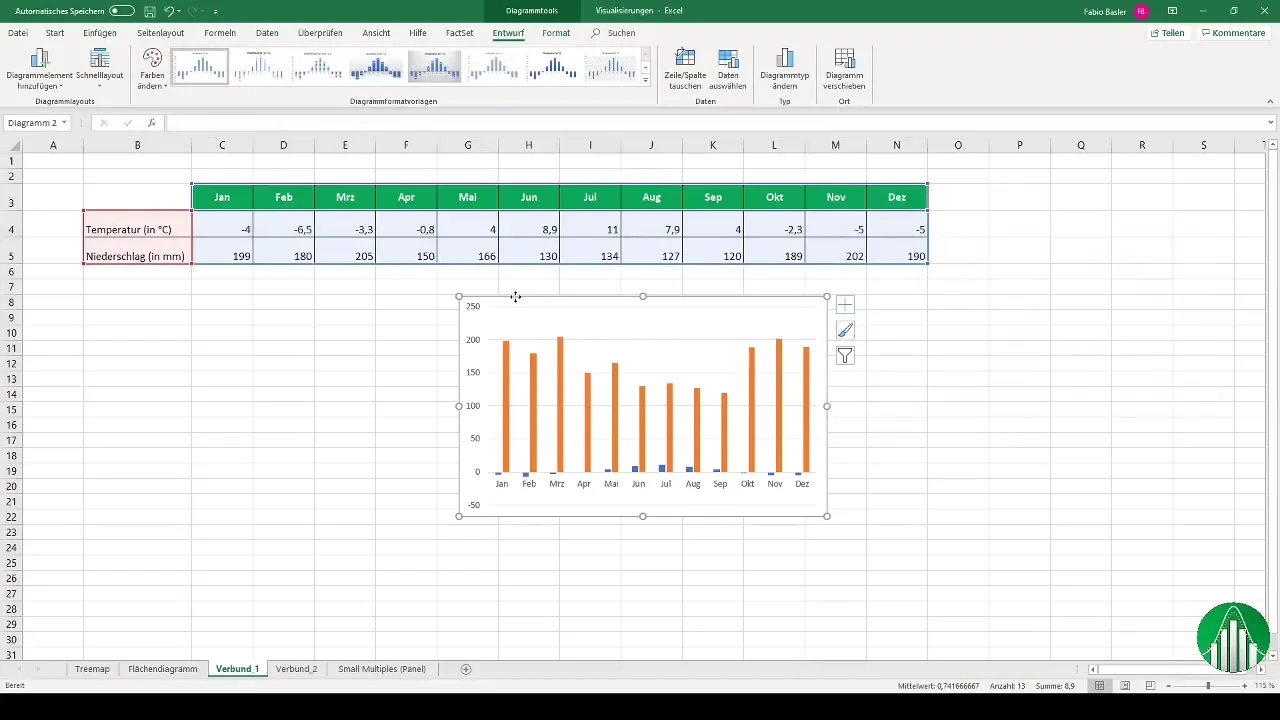
Task: Expand the chart styles gallery more arrow
Action: coord(645,80)
